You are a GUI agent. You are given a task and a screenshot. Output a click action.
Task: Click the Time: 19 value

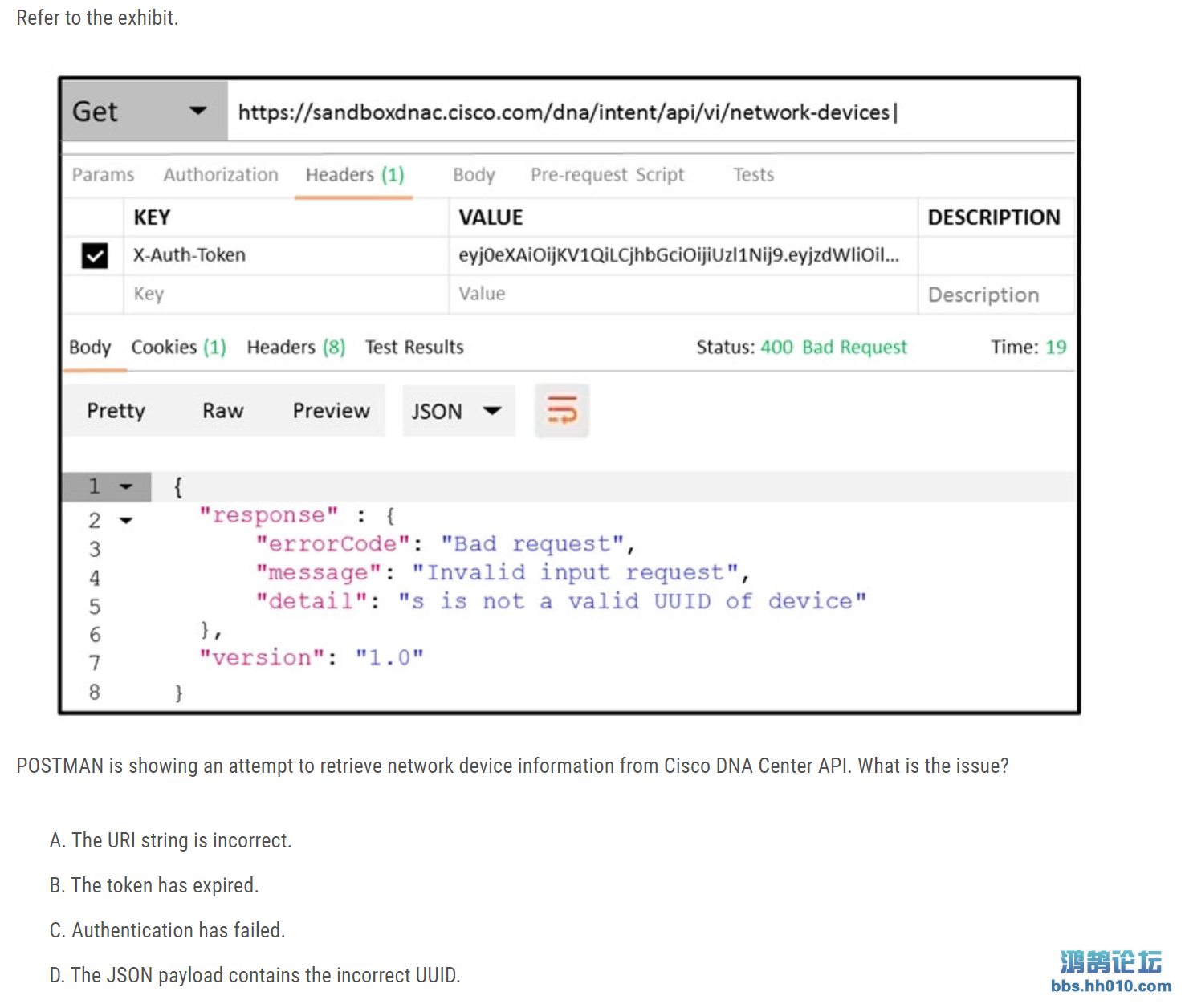tap(1028, 348)
